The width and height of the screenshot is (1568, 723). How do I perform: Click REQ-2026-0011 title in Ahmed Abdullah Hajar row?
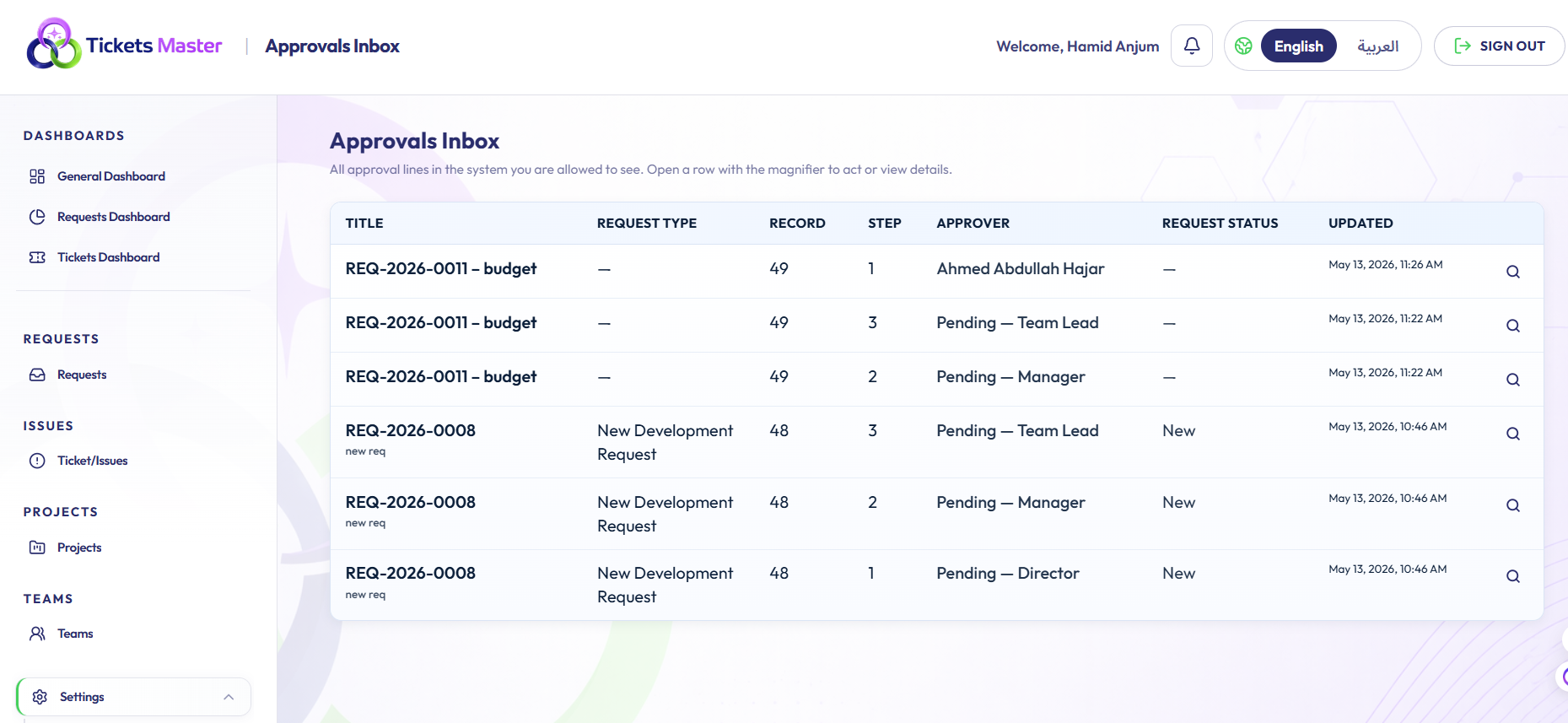tap(441, 268)
